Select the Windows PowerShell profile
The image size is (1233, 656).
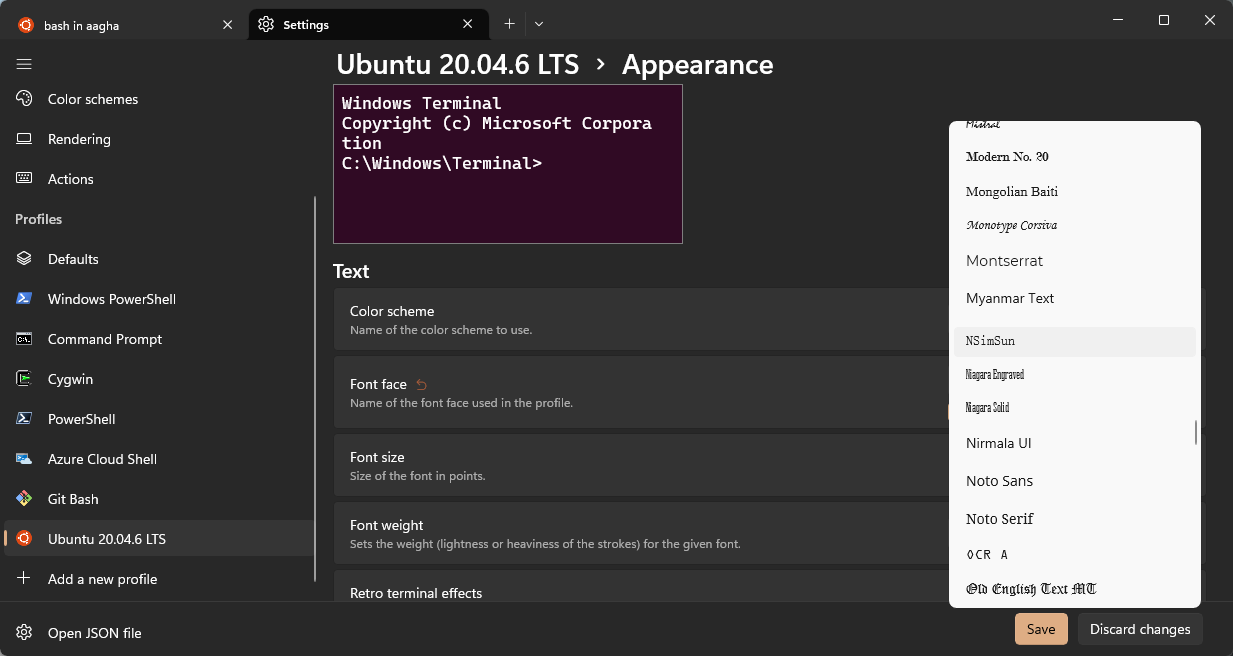(158, 299)
